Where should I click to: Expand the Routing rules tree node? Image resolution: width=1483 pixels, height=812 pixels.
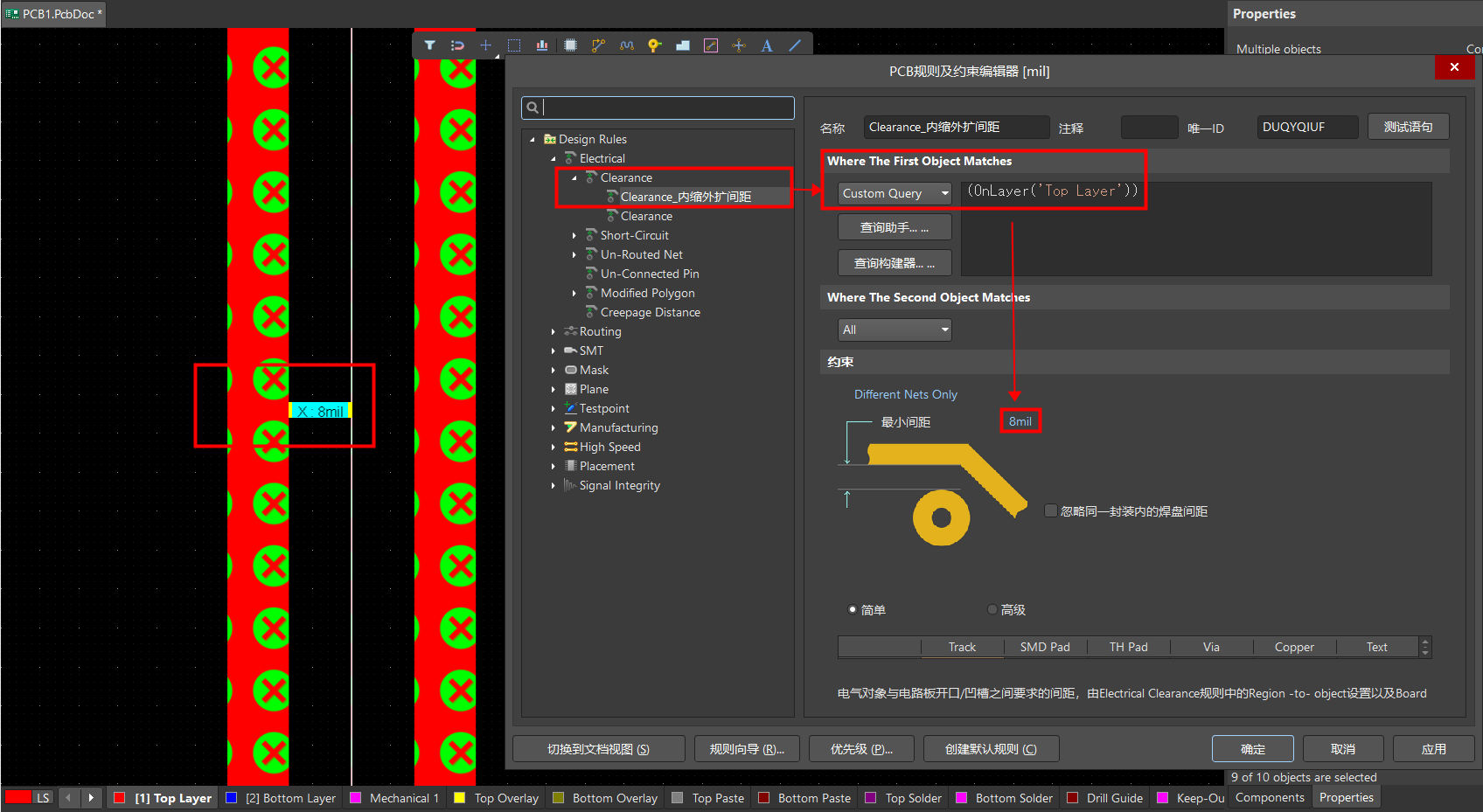(554, 332)
